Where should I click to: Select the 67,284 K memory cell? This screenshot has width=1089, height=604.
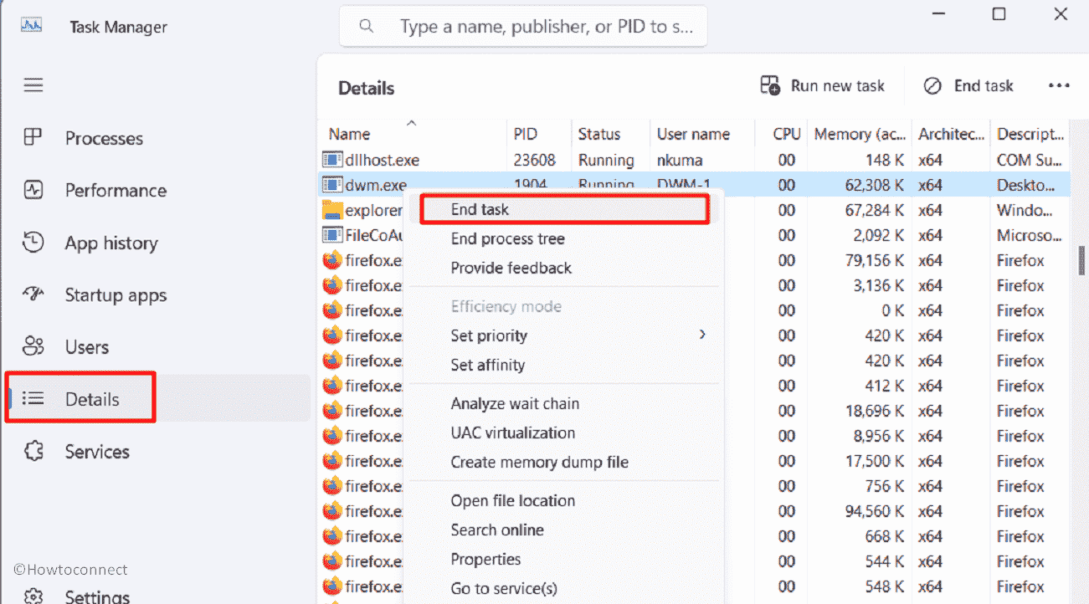pyautogui.click(x=874, y=210)
